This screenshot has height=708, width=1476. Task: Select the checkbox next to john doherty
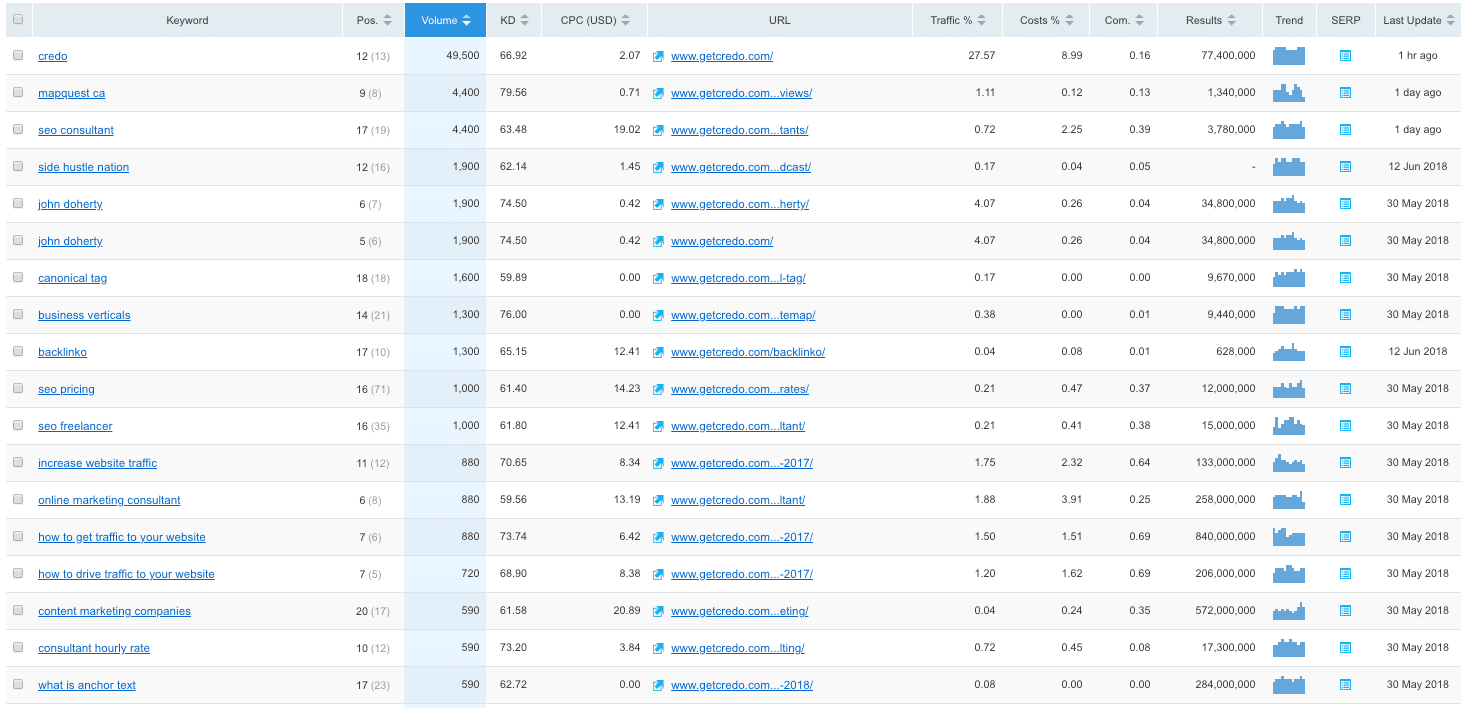[x=18, y=204]
